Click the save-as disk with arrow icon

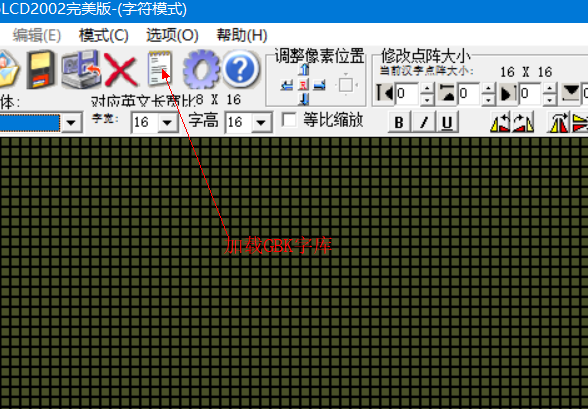click(81, 69)
